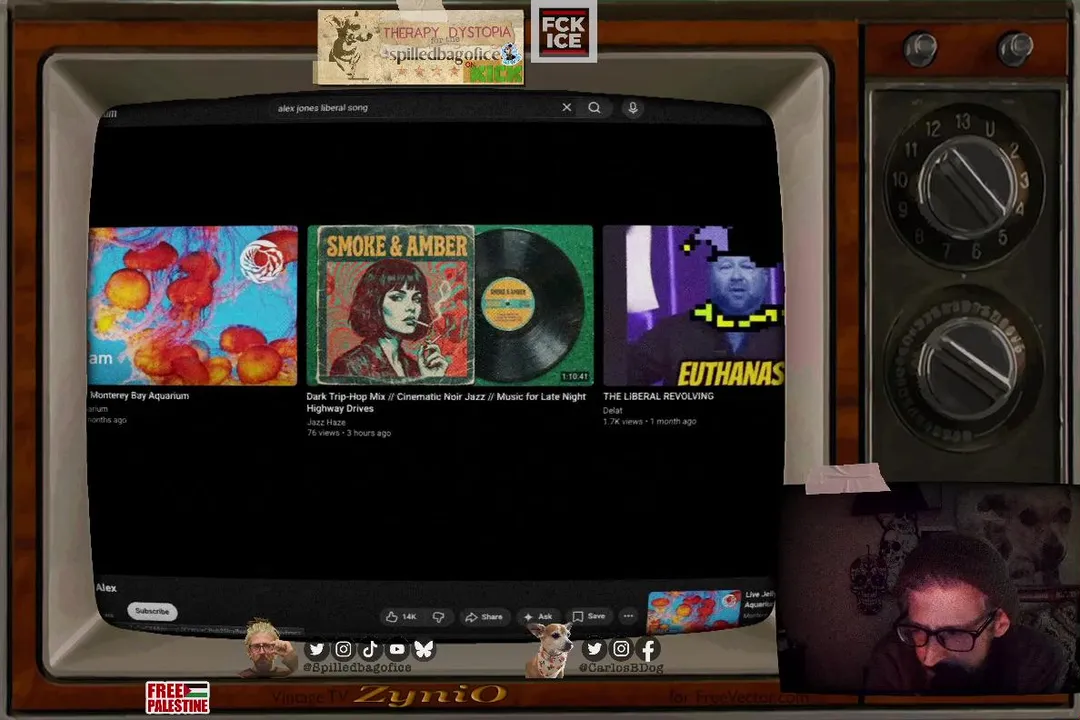The height and width of the screenshot is (720, 1080).
Task: Open the Share button
Action: point(484,617)
